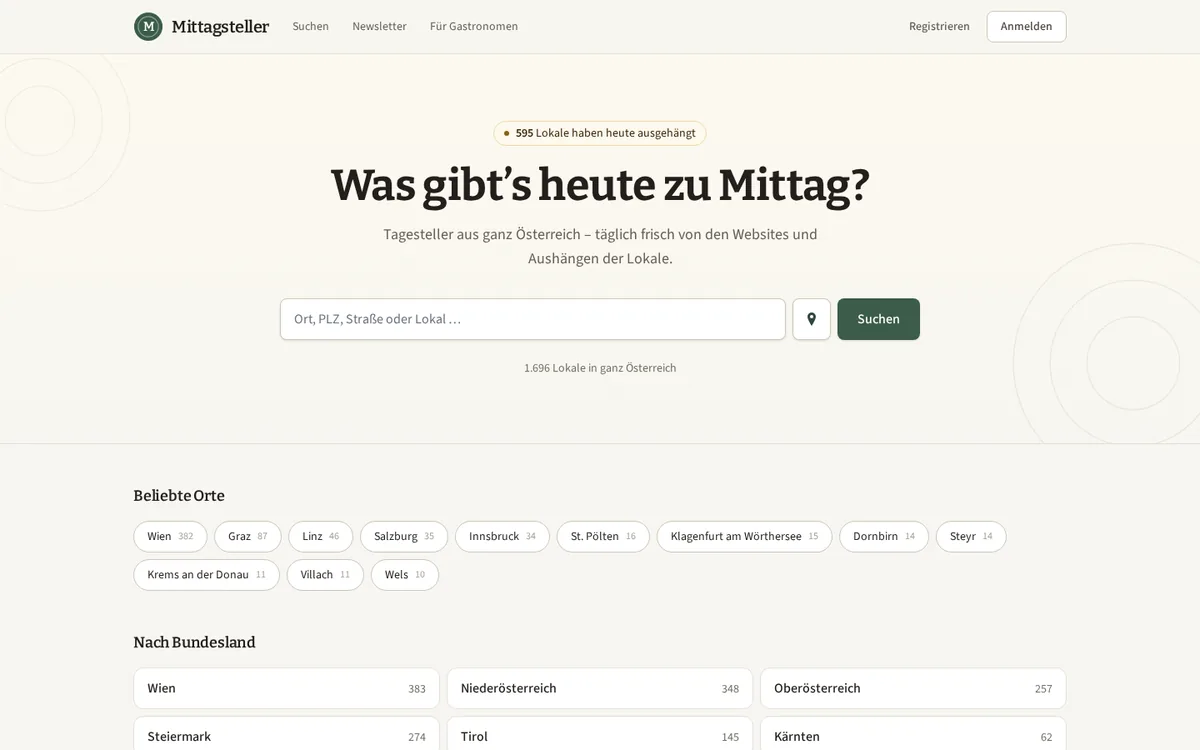Select Krems an der Donau chip
This screenshot has height=750, width=1200.
207,575
